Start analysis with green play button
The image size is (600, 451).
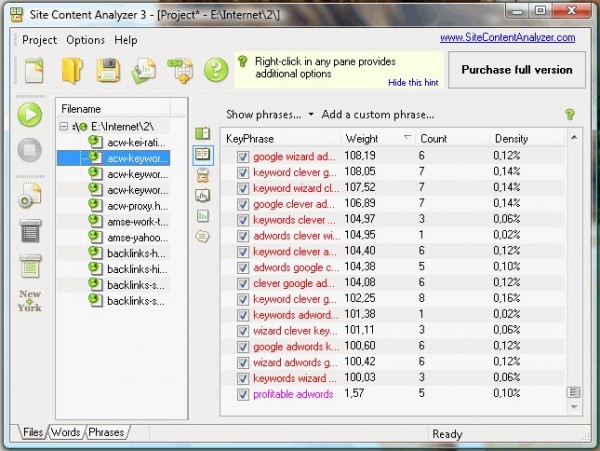(30, 114)
